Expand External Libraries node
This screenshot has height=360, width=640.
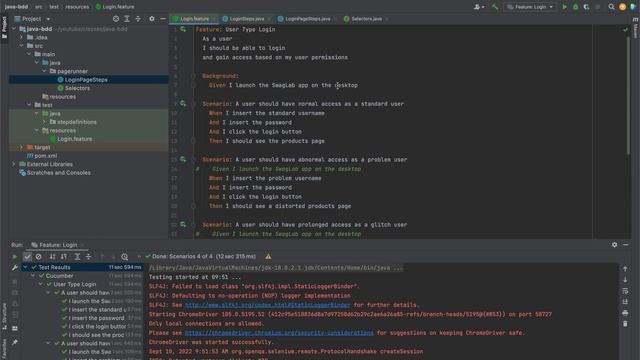click(x=14, y=164)
